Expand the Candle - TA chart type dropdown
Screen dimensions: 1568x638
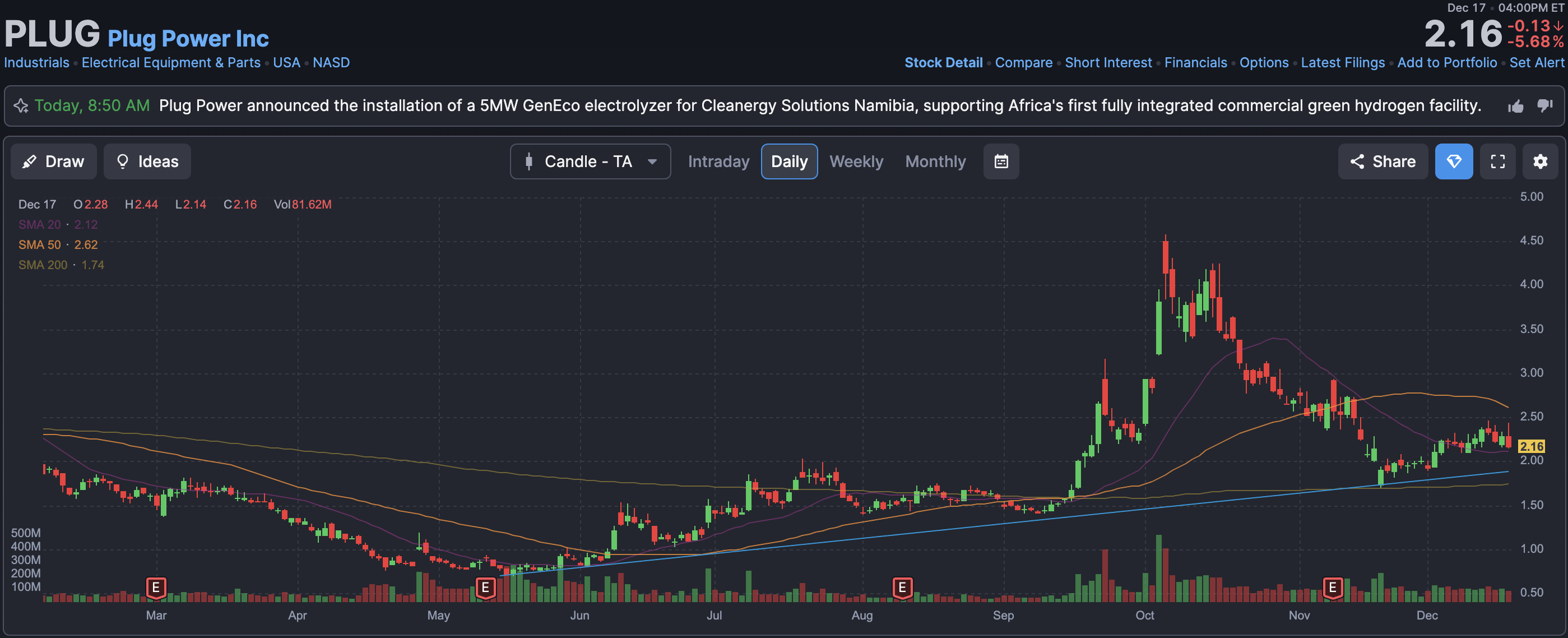590,161
